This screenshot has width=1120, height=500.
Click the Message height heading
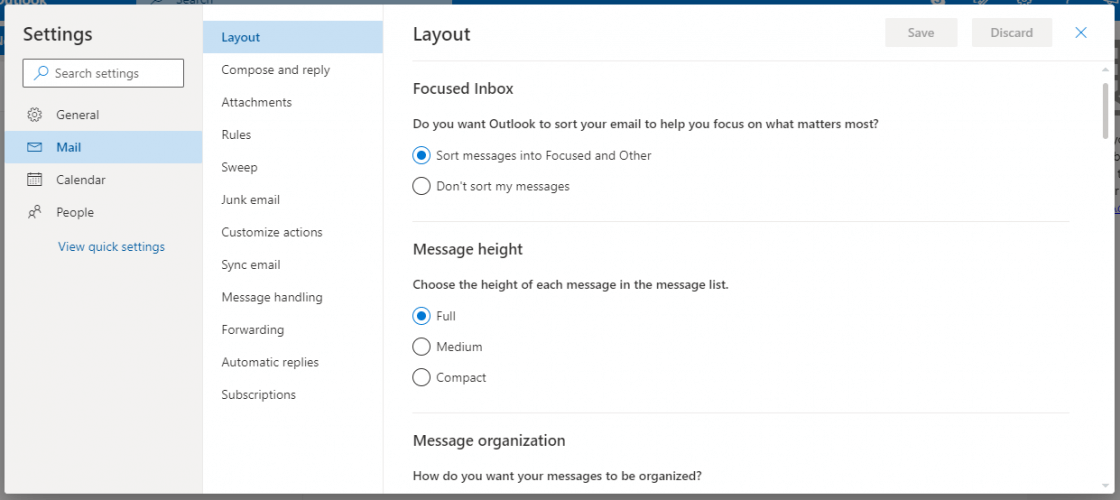click(468, 249)
